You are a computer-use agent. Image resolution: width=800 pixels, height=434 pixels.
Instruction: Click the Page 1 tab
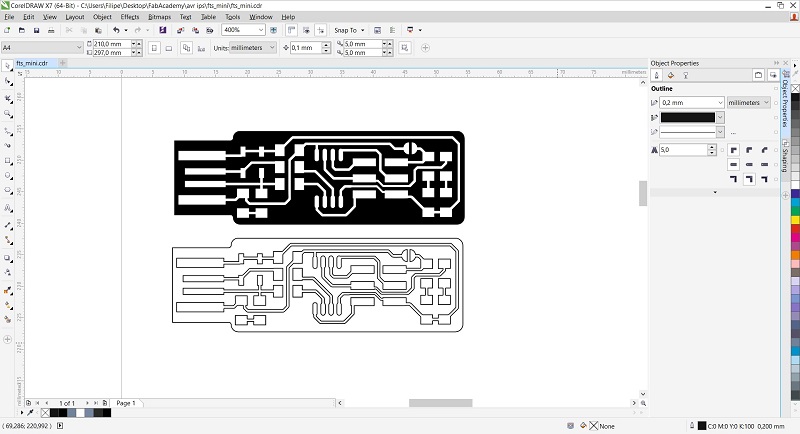click(126, 403)
